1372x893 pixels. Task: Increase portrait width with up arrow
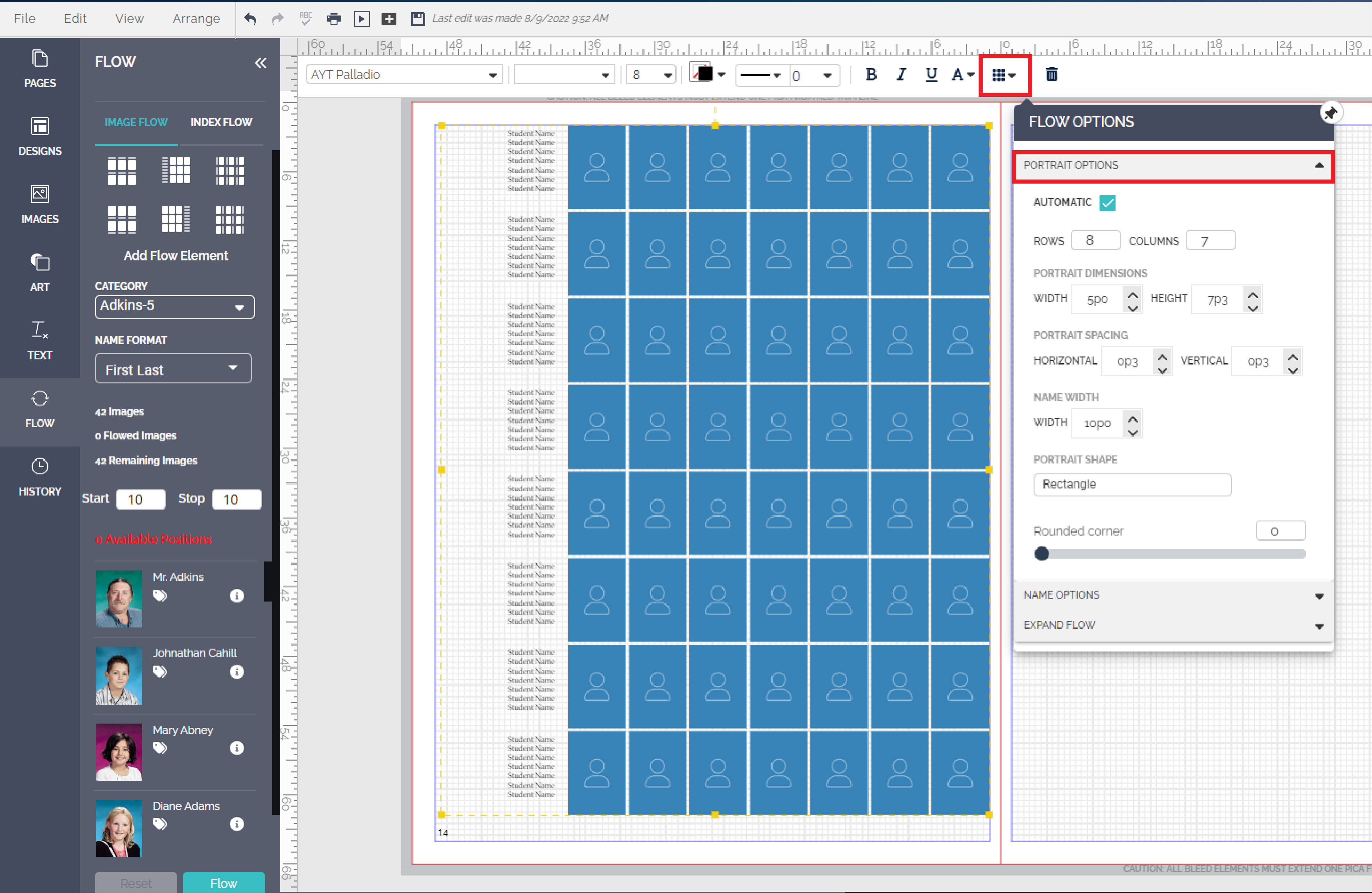[x=1132, y=295]
